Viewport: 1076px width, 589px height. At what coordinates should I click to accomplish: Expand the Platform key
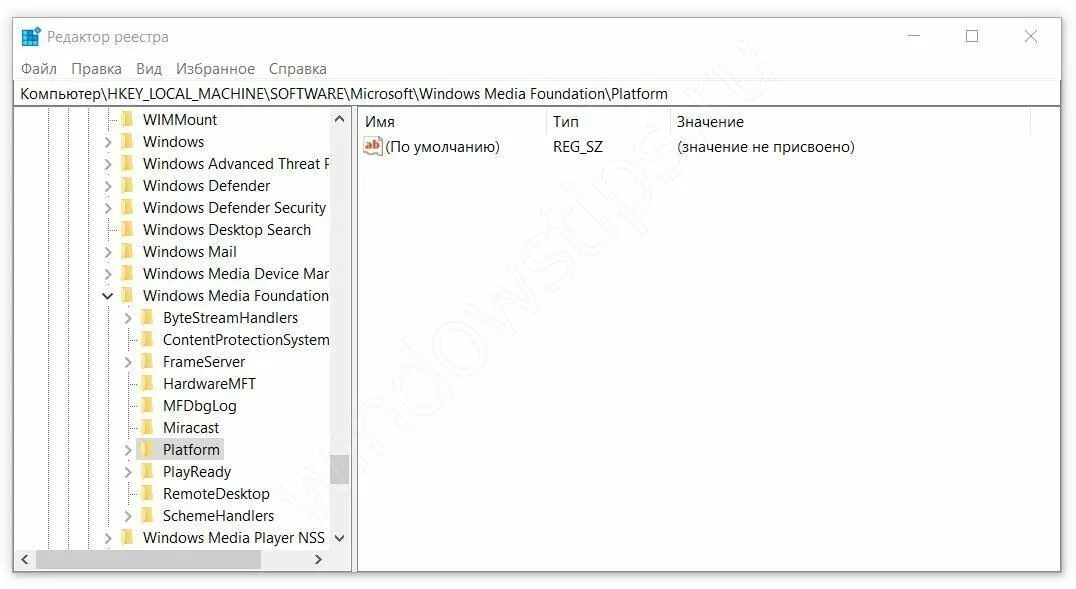[128, 450]
